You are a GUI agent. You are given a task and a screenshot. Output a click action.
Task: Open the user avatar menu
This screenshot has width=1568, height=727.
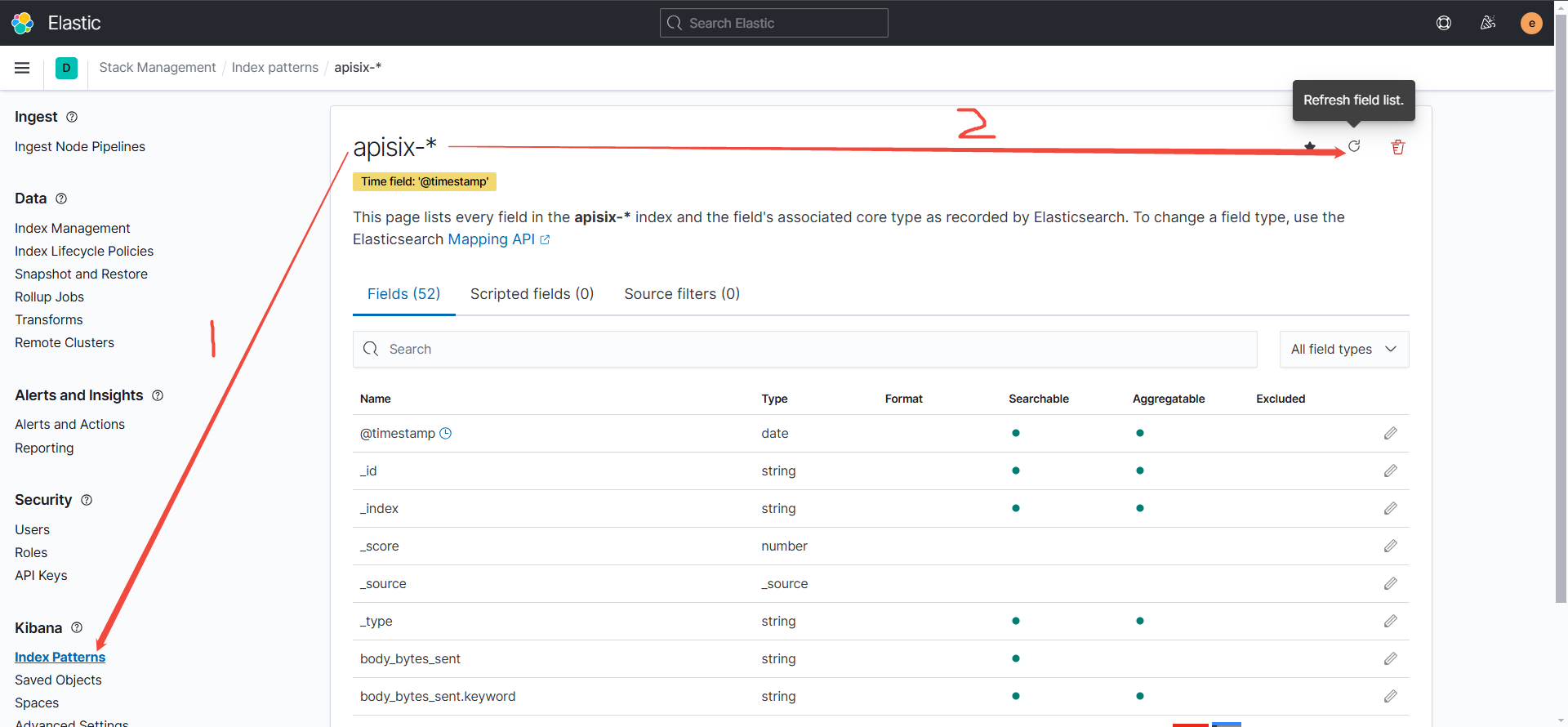pyautogui.click(x=1531, y=23)
